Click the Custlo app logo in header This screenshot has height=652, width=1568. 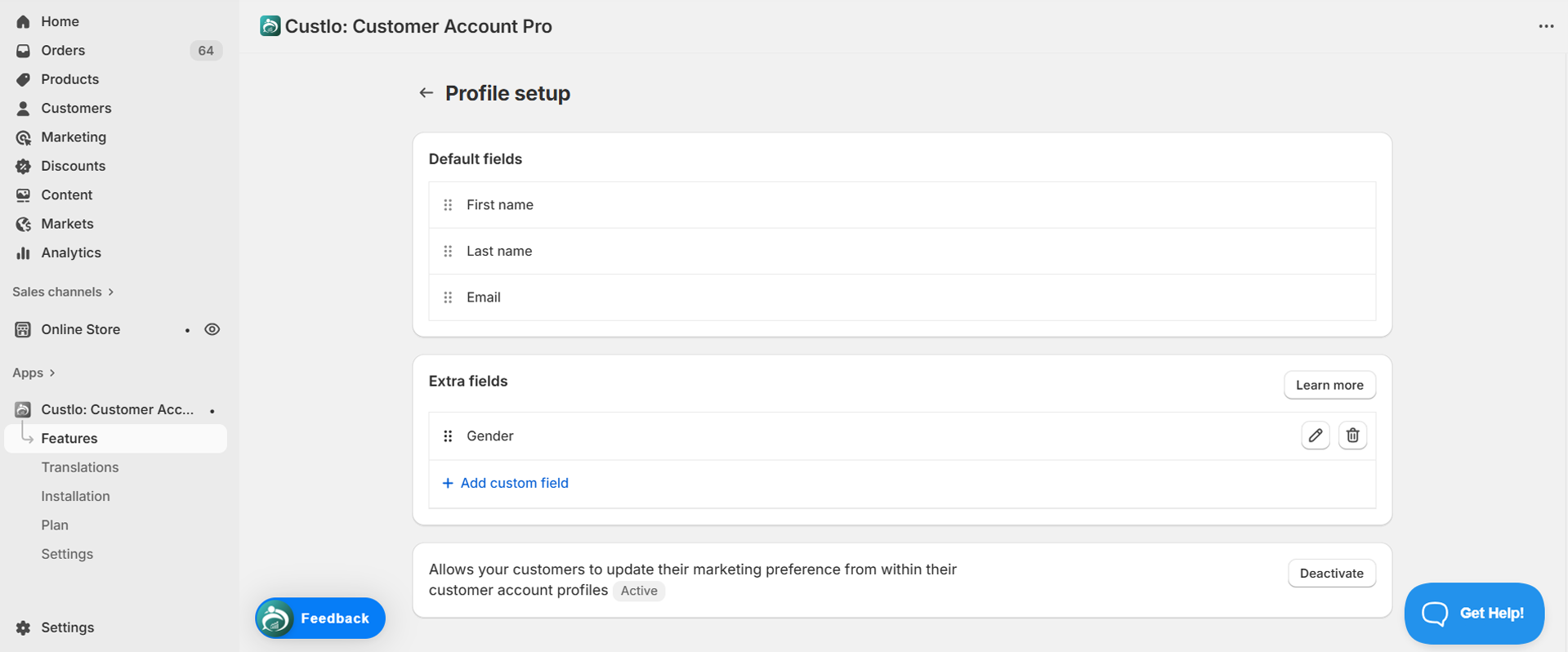(x=270, y=26)
